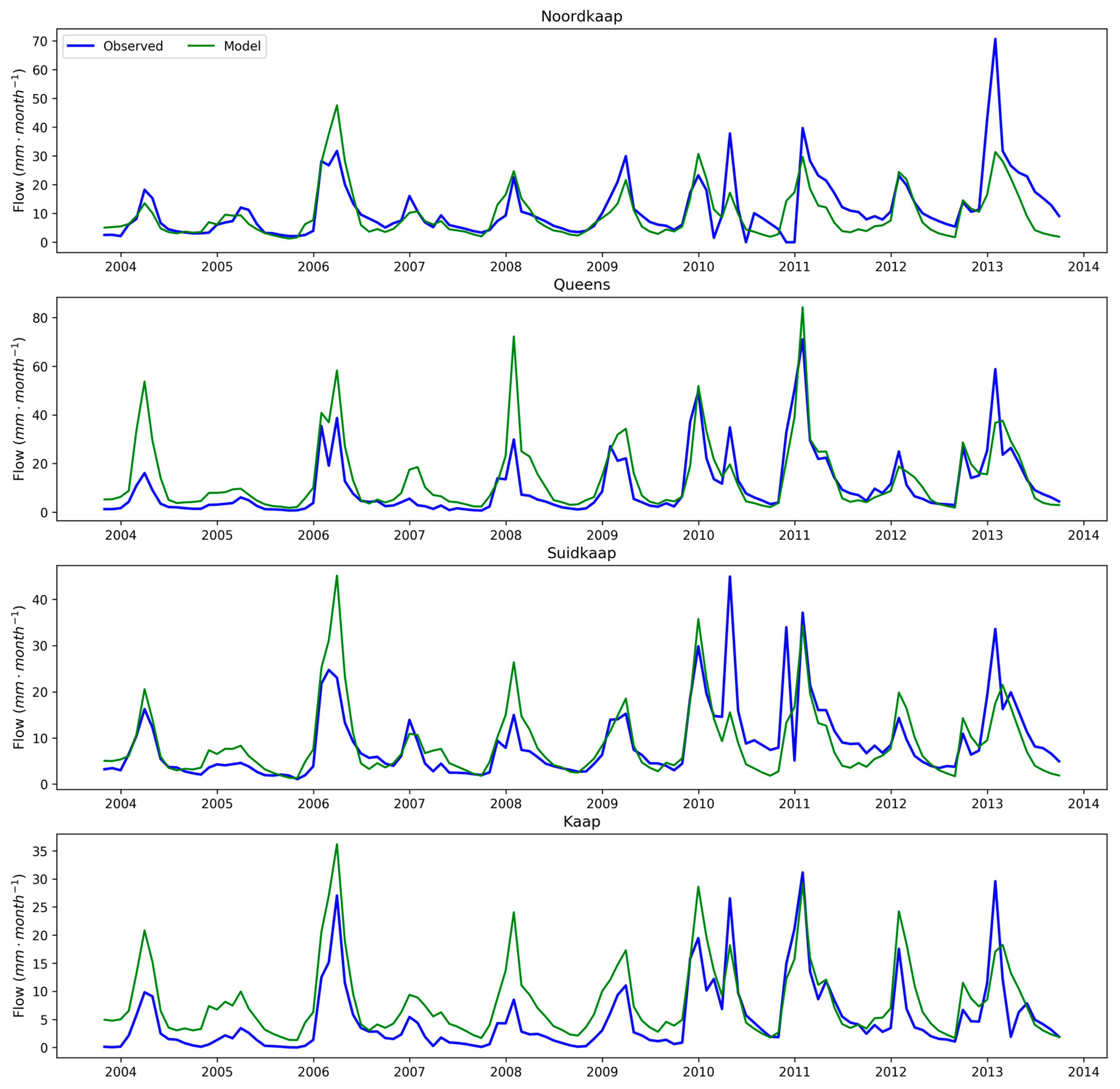Click Suidkaap's 2006 green model peak
The width and height of the screenshot is (1120, 1089).
pos(337,576)
